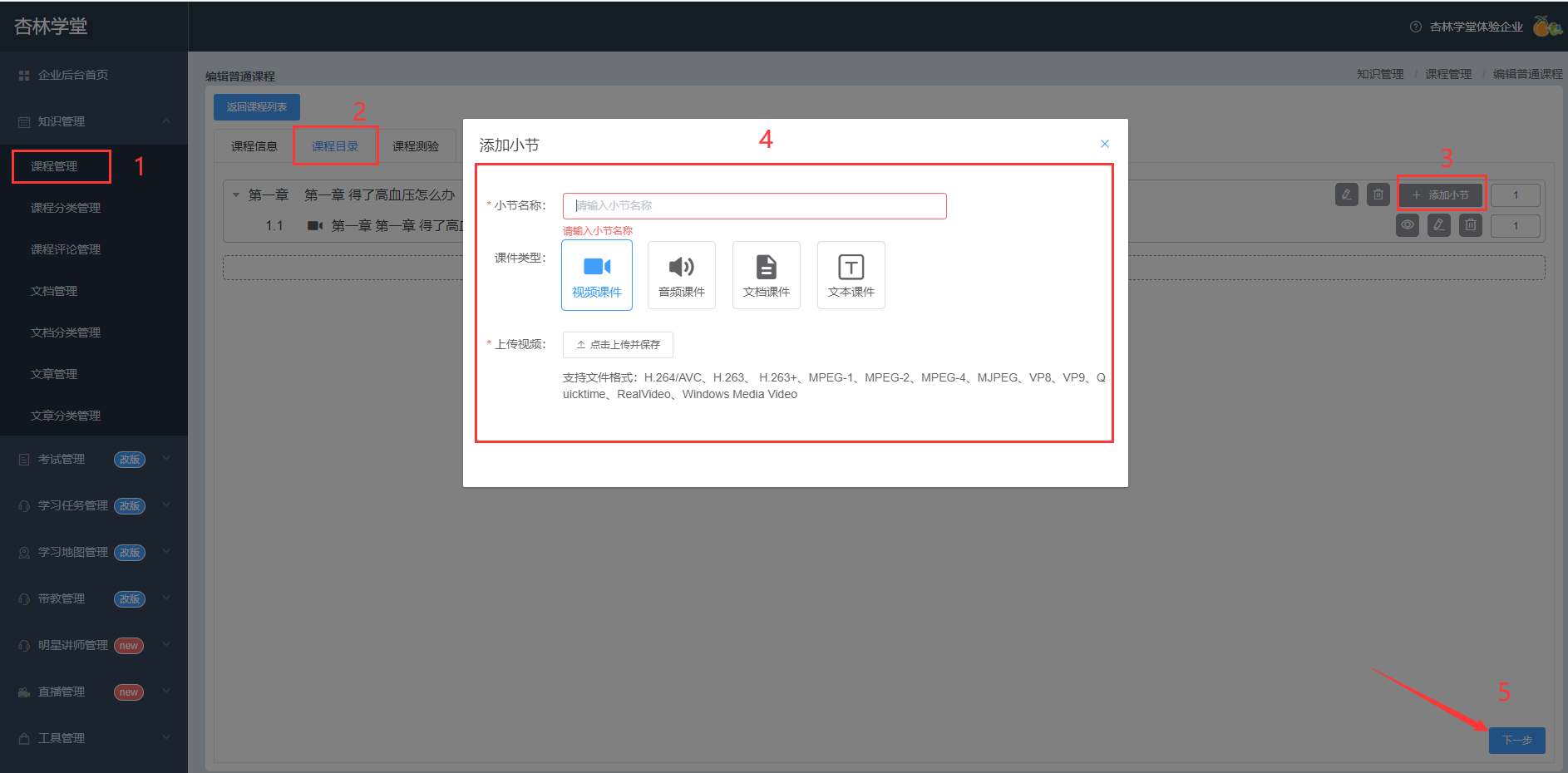Delete the first chapter with trash icon

1378,194
